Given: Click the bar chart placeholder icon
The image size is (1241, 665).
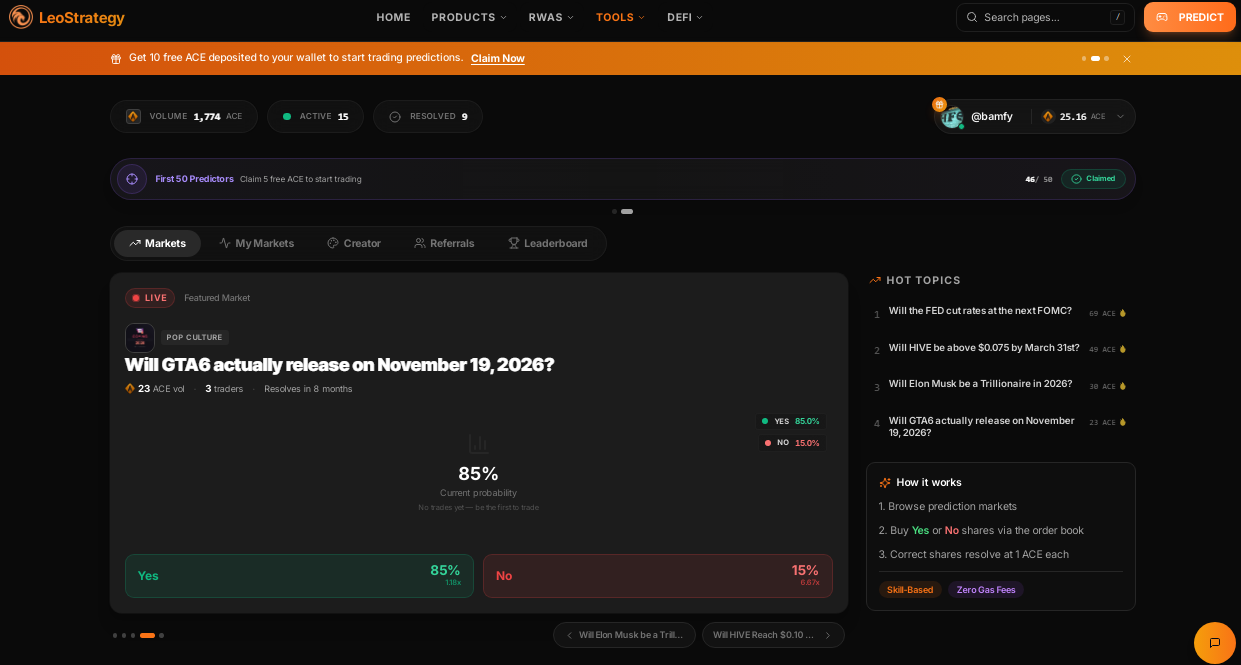Looking at the screenshot, I should 478,444.
